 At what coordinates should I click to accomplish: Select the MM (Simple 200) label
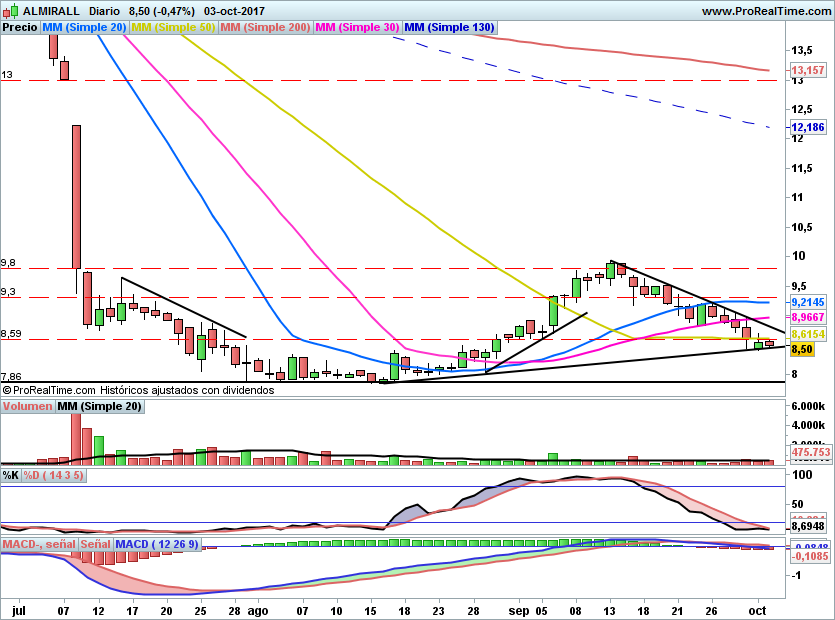(265, 27)
